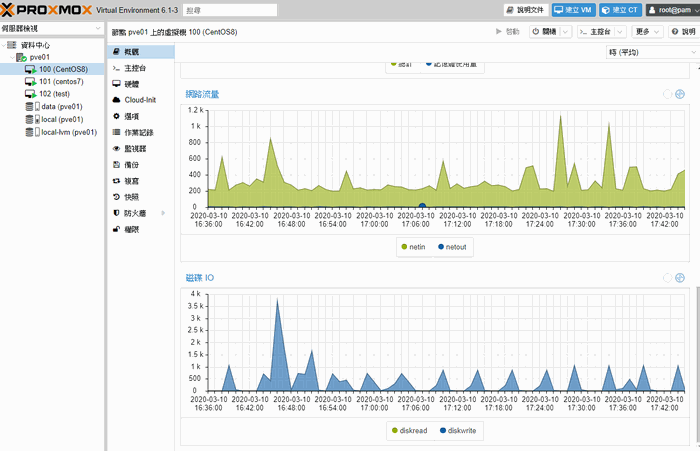Click the Proxmox logo

(x=46, y=9)
